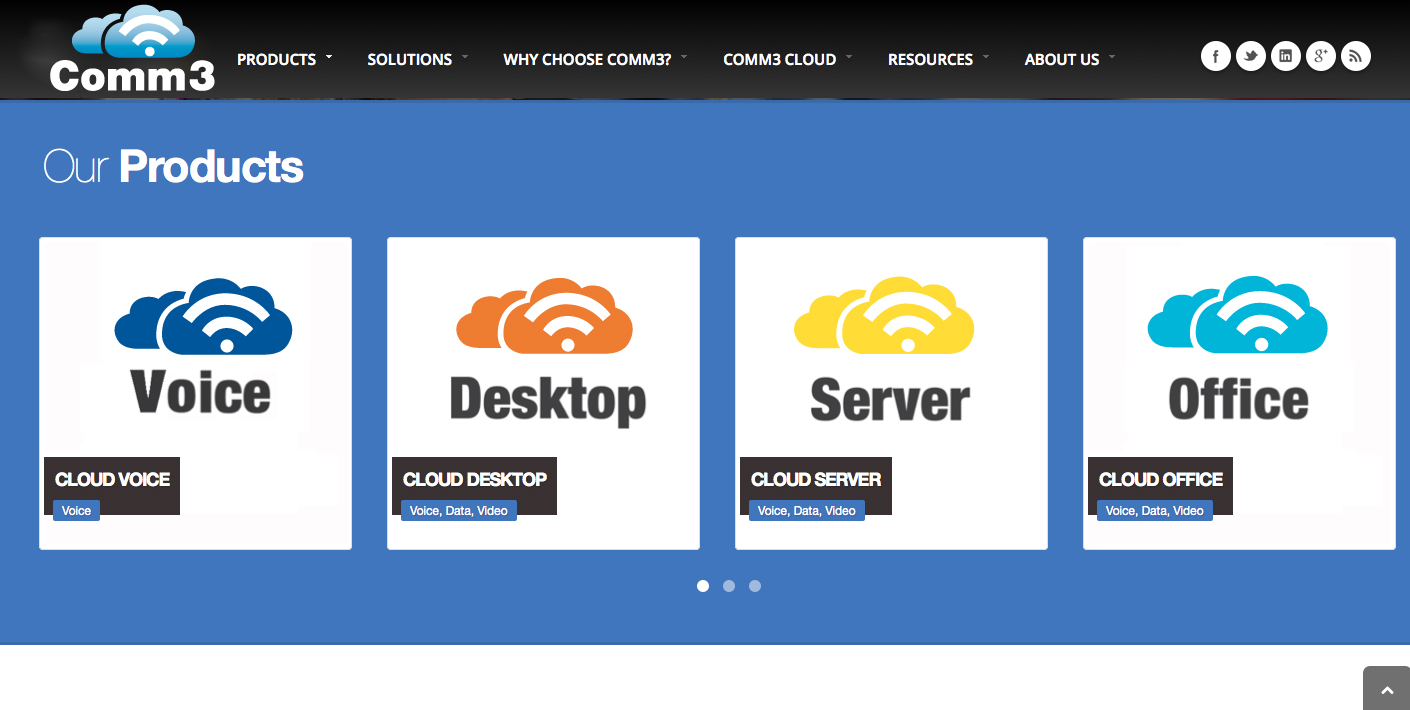1410x710 pixels.
Task: Click the Voice tag under Cloud Voice
Action: point(76,510)
